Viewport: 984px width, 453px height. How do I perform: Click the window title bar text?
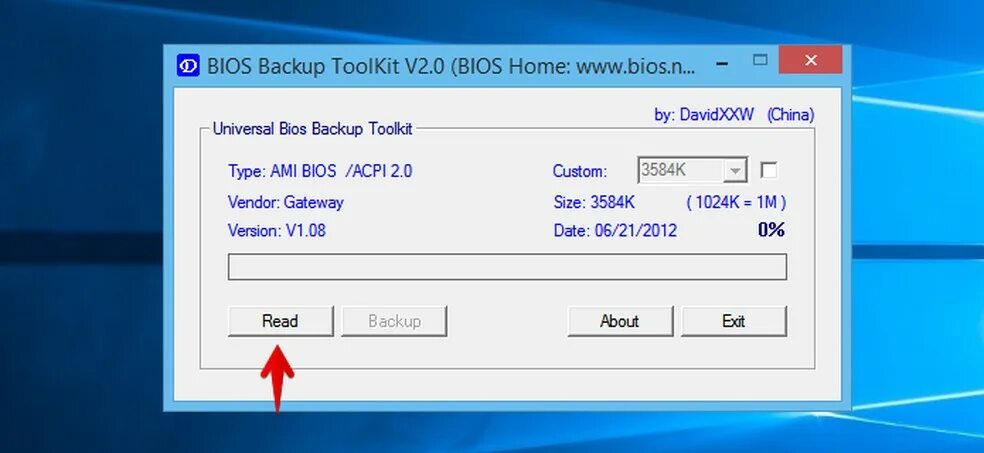[451, 66]
